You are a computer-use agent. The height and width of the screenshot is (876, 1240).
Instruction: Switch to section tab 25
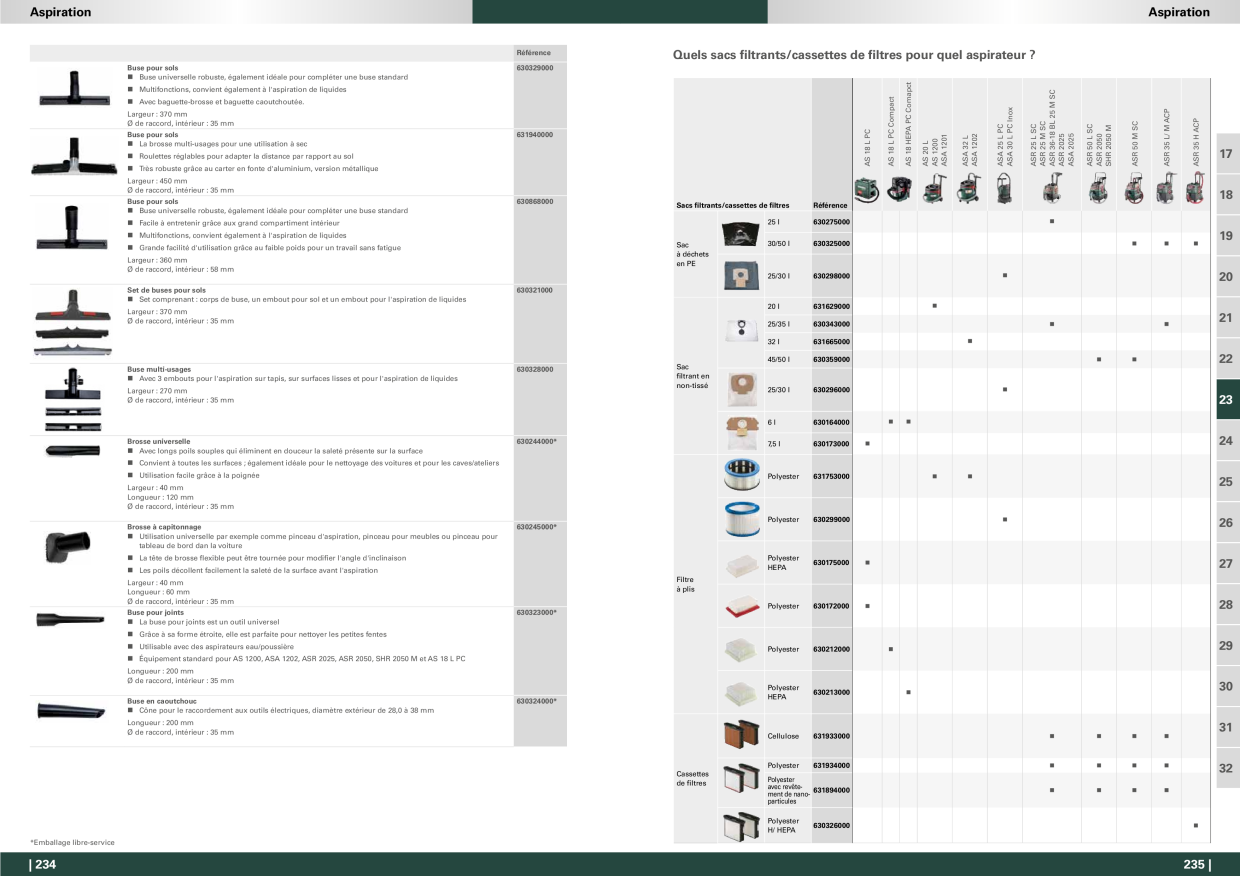tap(1226, 482)
